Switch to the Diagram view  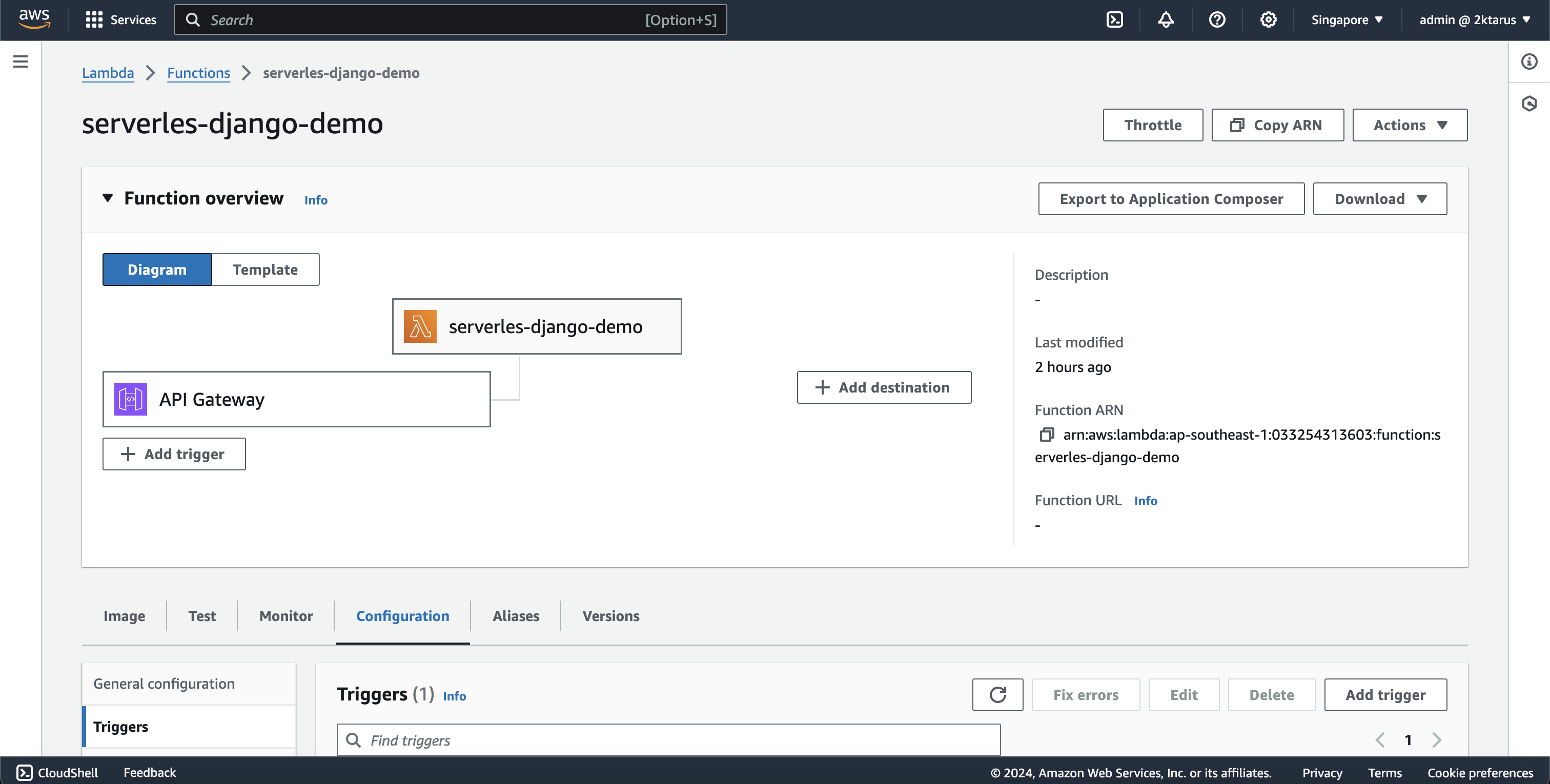click(x=157, y=270)
